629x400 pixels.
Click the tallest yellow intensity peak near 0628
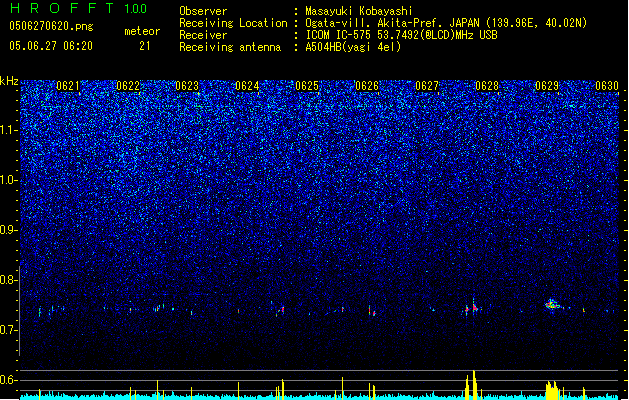(474, 384)
